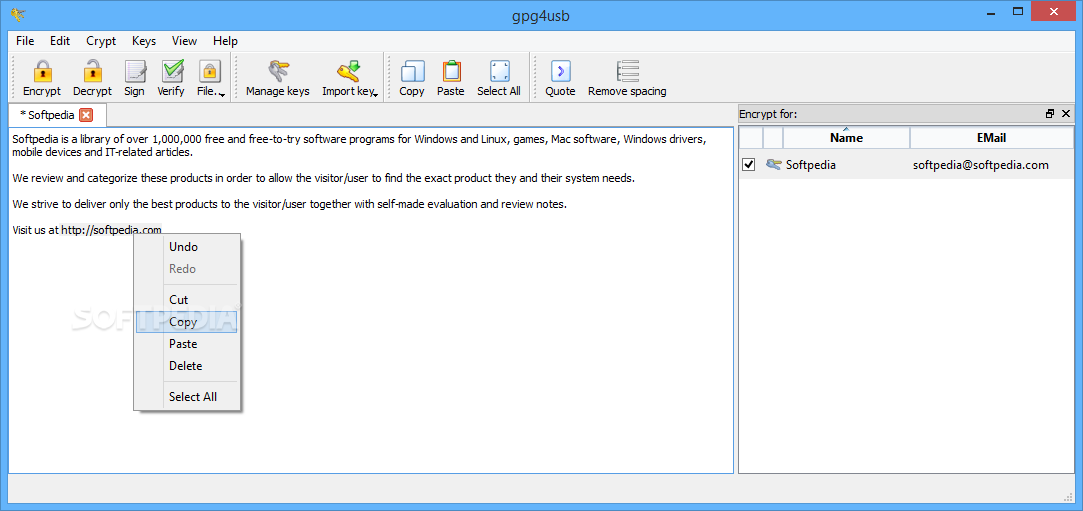Open the Help menu
The height and width of the screenshot is (511, 1083).
click(x=225, y=41)
